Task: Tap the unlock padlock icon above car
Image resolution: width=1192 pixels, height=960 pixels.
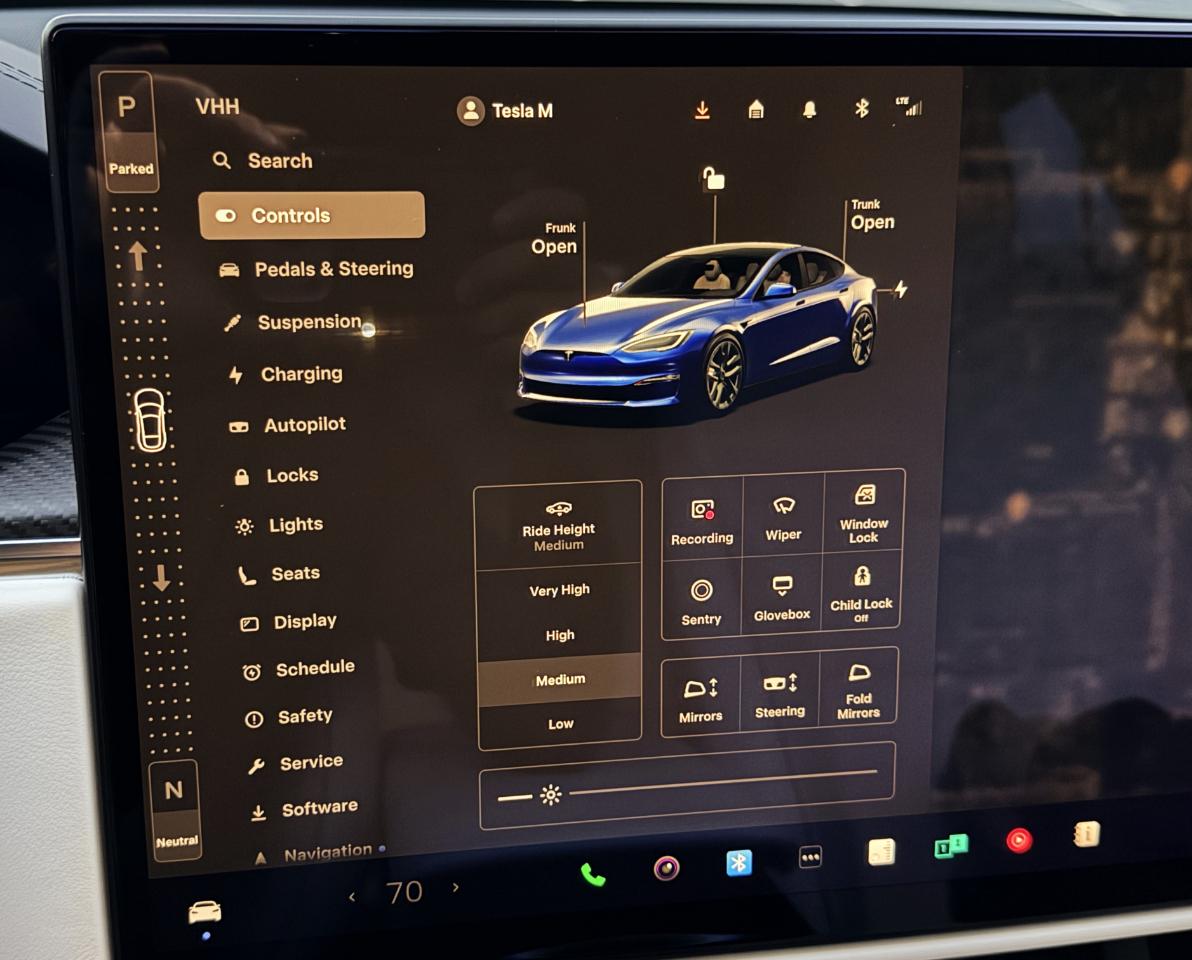Action: coord(713,179)
